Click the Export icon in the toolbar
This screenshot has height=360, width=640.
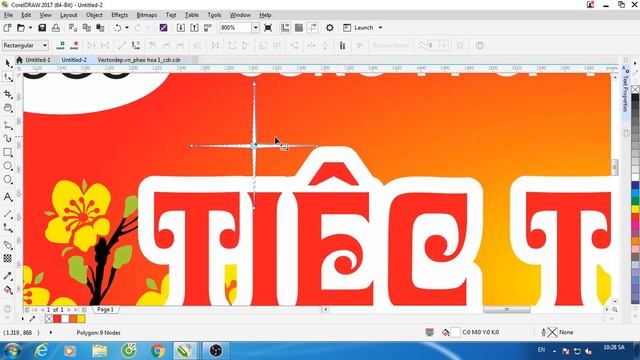tap(194, 28)
